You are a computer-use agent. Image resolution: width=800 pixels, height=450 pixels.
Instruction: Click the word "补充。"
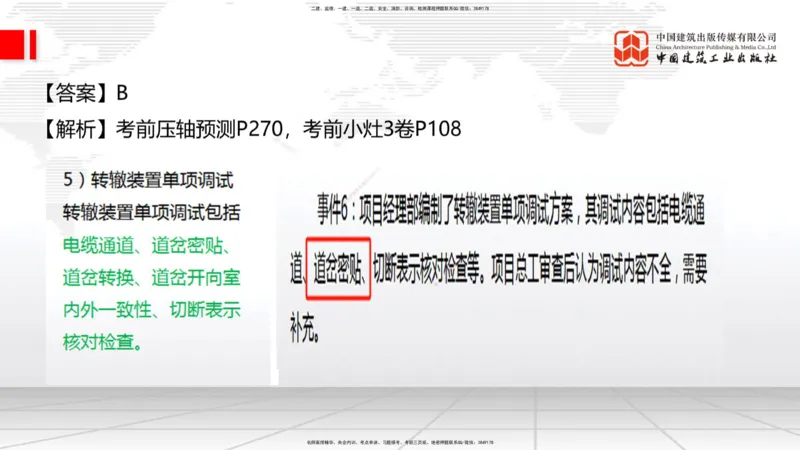[306, 328]
